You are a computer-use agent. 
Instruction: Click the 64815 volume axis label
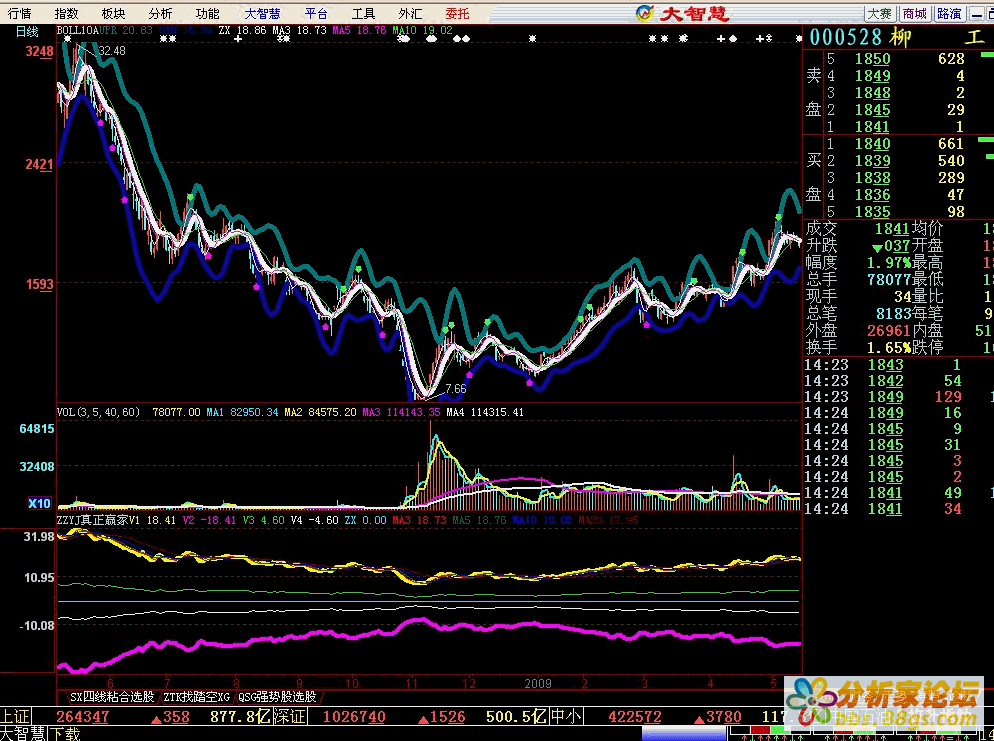coord(37,428)
